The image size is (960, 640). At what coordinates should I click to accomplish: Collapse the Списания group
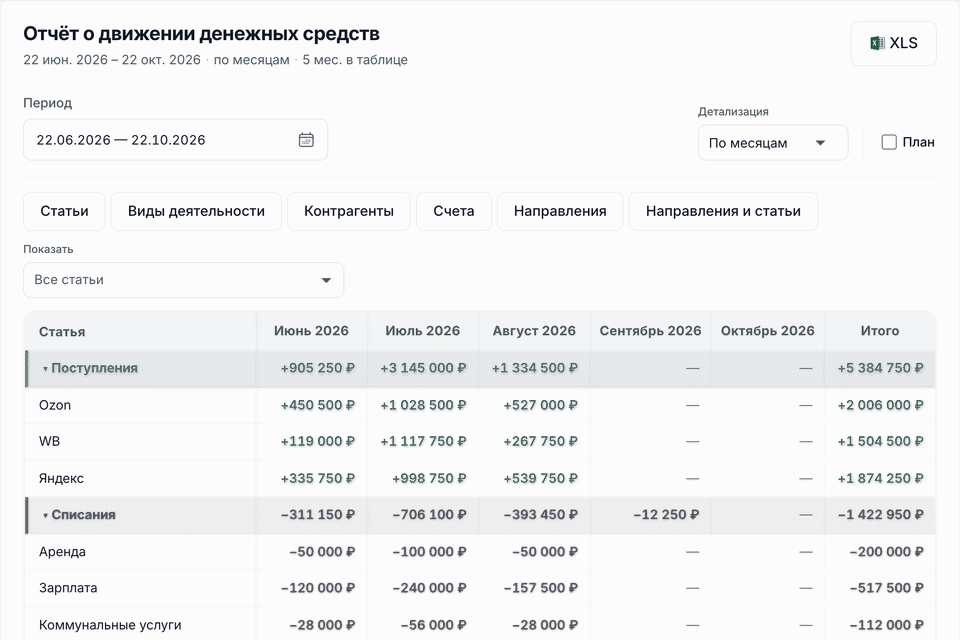(x=45, y=516)
